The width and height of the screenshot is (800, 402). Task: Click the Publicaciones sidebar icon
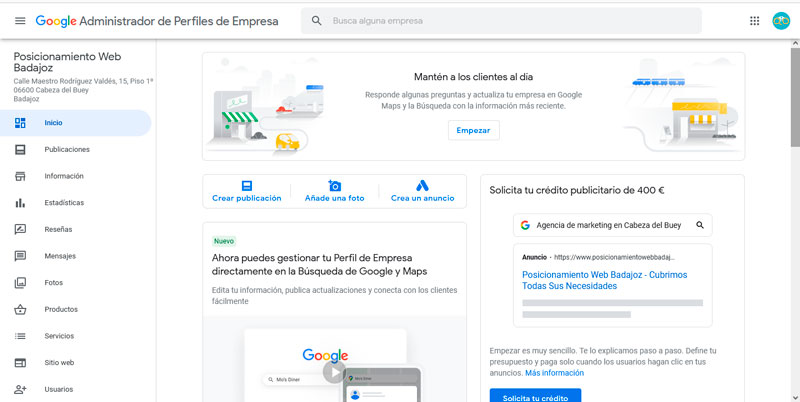pos(20,149)
